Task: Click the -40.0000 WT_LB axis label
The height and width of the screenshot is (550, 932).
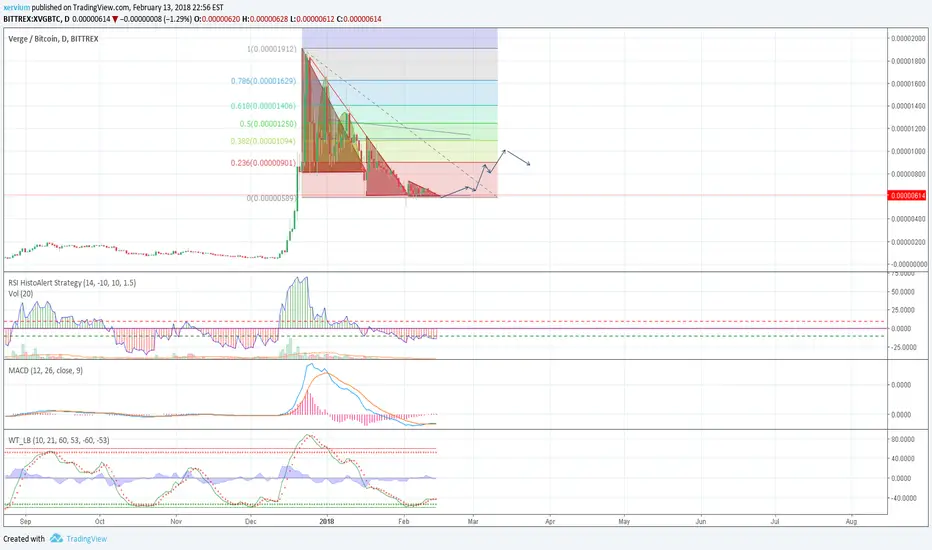Action: 902,498
